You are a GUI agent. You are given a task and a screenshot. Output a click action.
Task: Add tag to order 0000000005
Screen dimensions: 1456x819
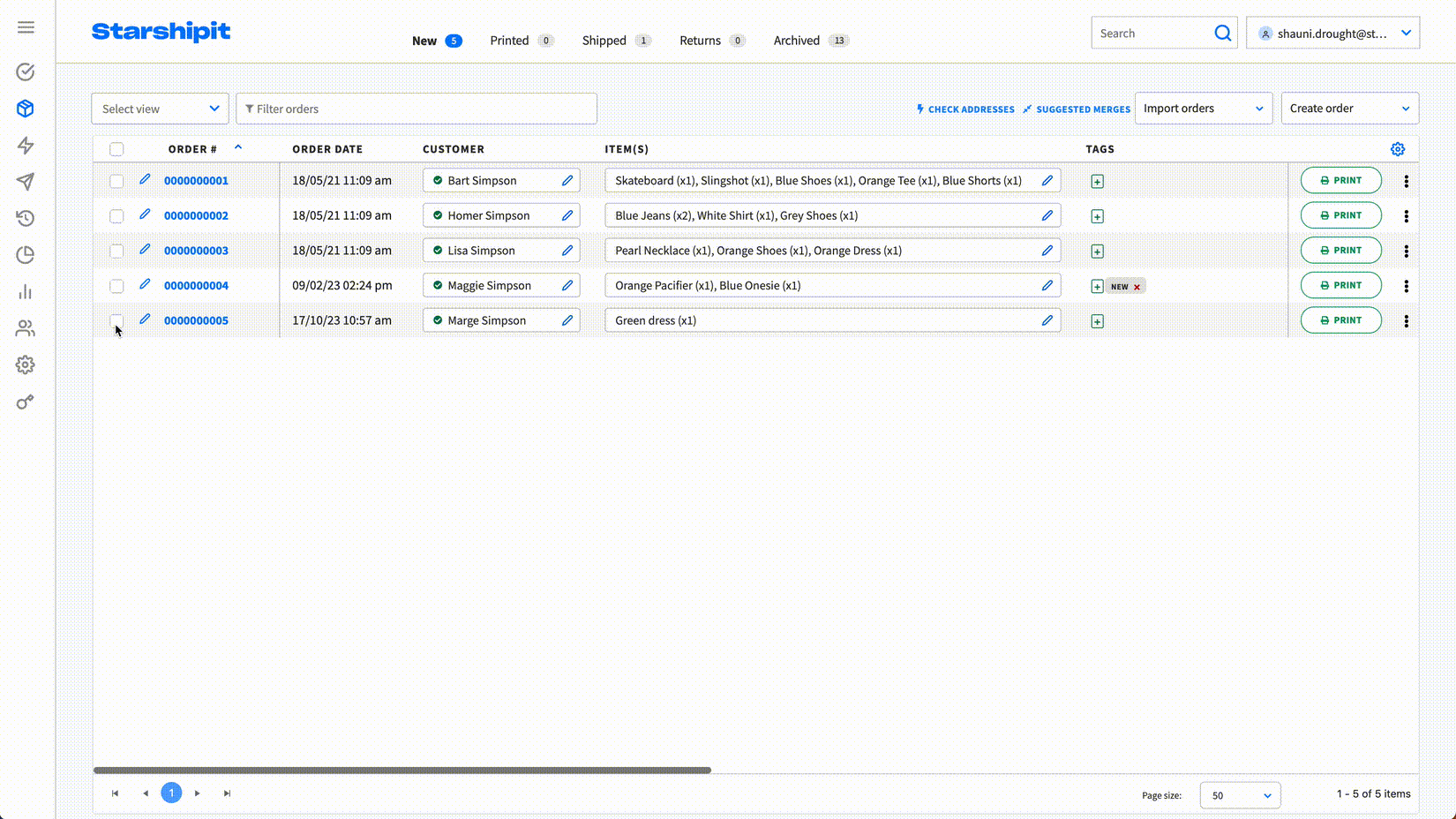coord(1097,321)
